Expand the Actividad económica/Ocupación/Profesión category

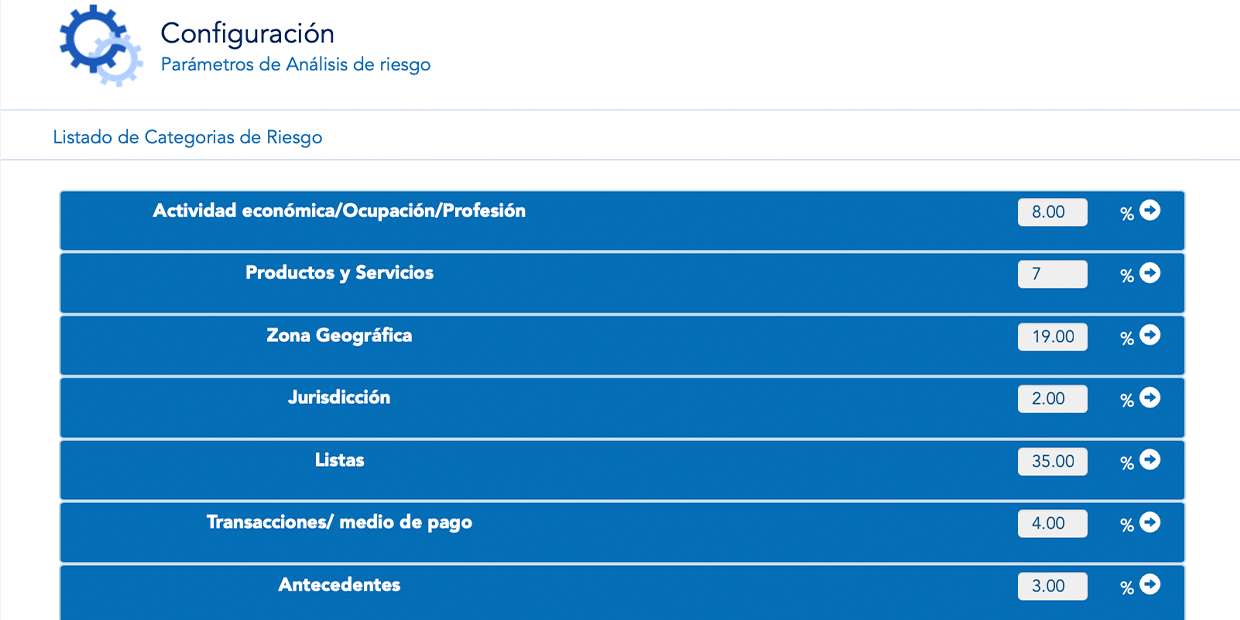[x=339, y=211]
